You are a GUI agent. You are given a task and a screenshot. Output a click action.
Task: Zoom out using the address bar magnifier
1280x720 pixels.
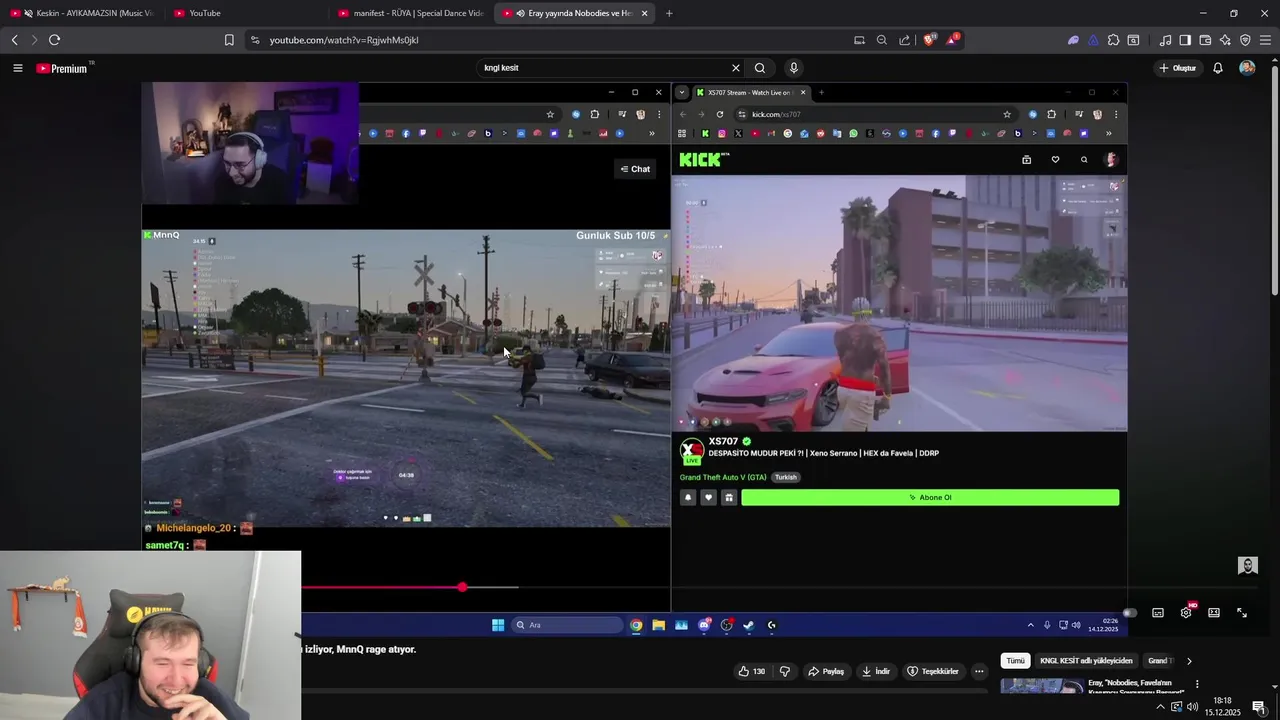pyautogui.click(x=882, y=40)
